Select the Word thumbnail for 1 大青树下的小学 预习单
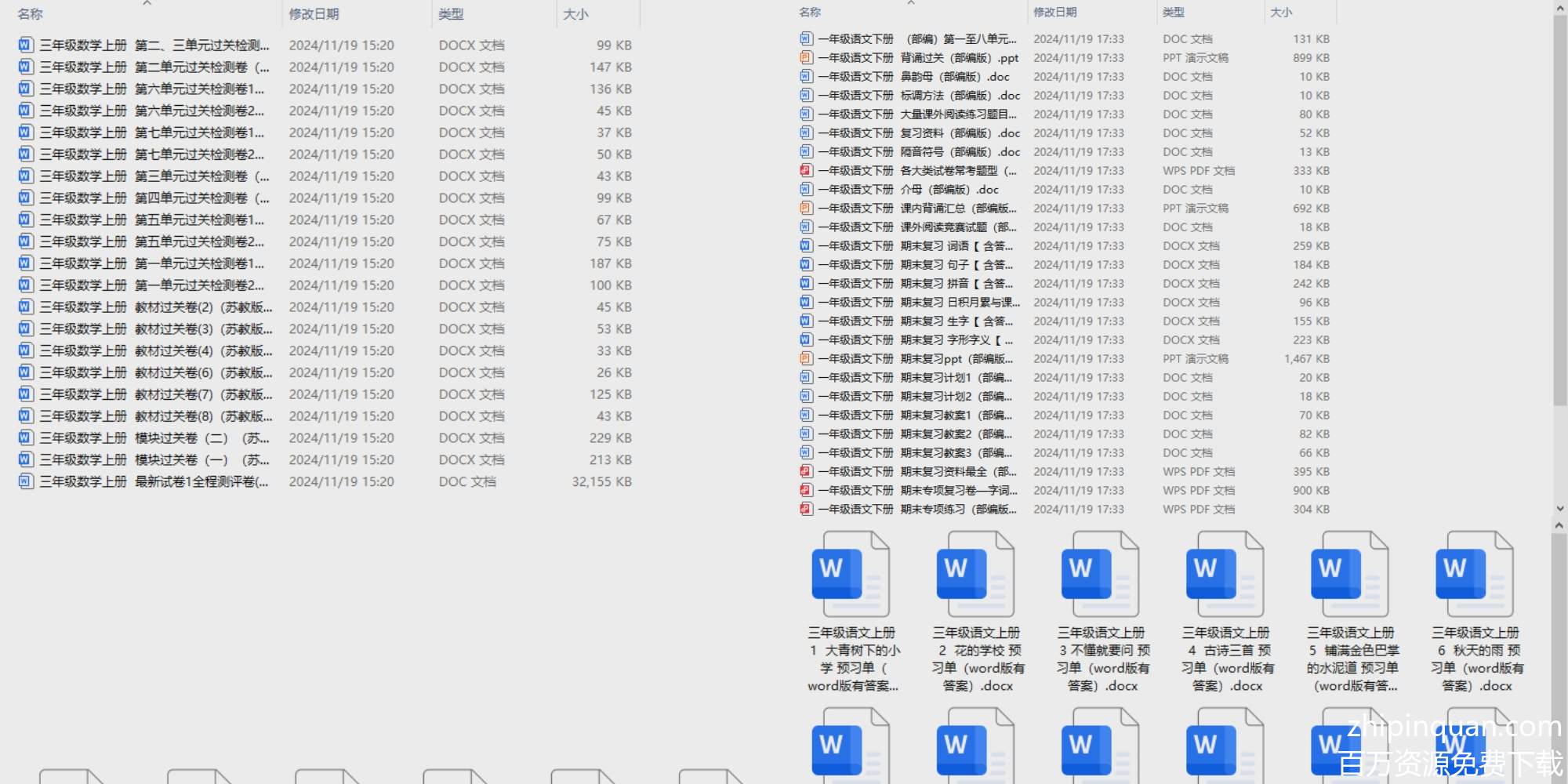This screenshot has height=784, width=1568. [x=851, y=574]
